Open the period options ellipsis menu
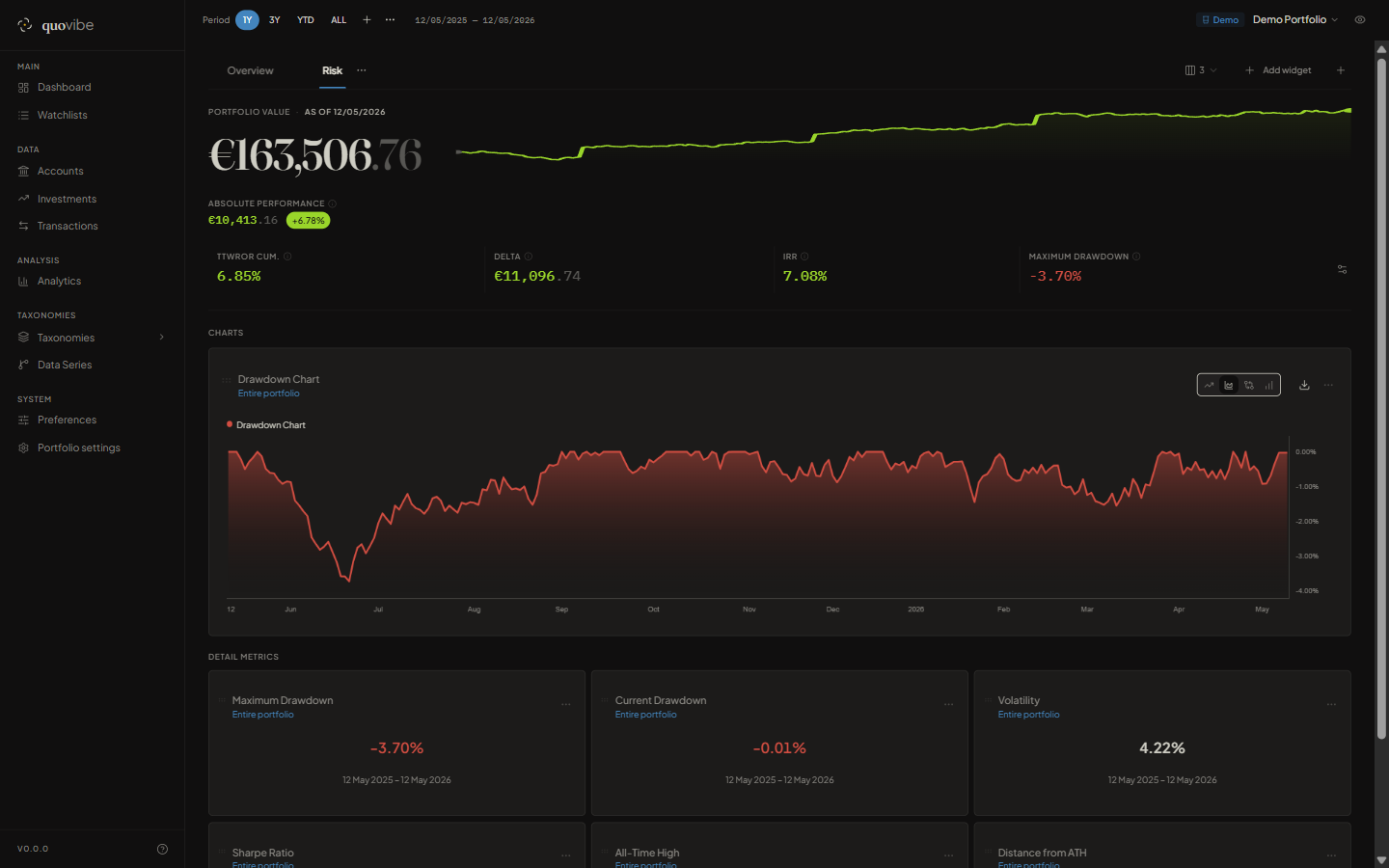 (390, 19)
